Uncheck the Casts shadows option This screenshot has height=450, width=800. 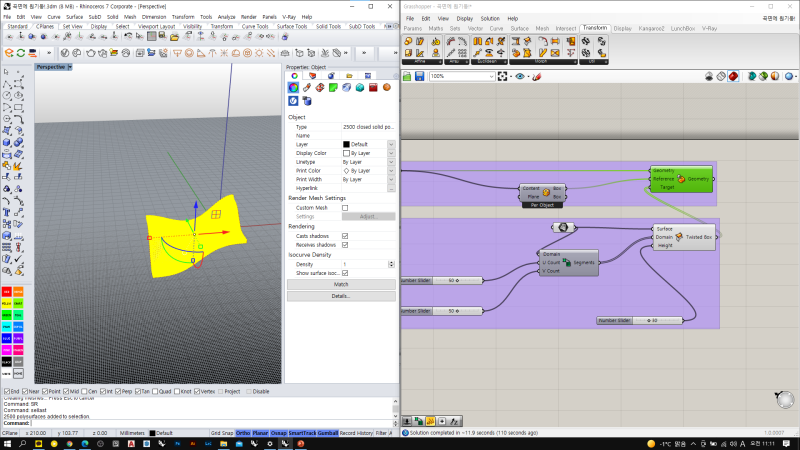[345, 235]
